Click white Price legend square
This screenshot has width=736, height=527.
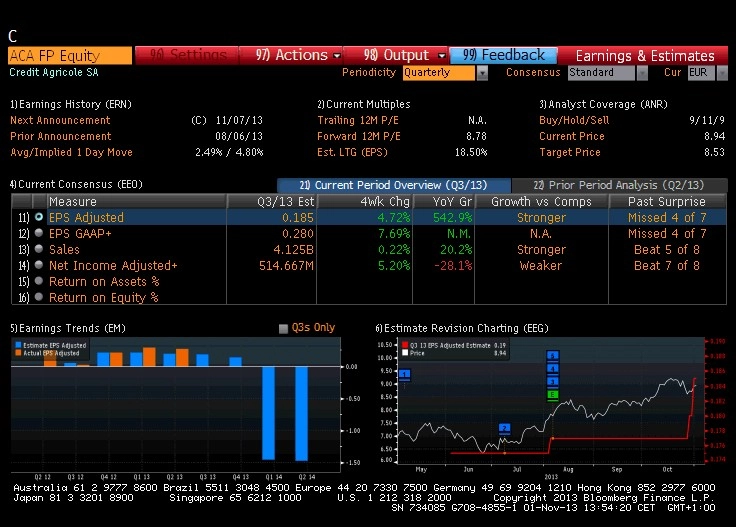point(405,353)
